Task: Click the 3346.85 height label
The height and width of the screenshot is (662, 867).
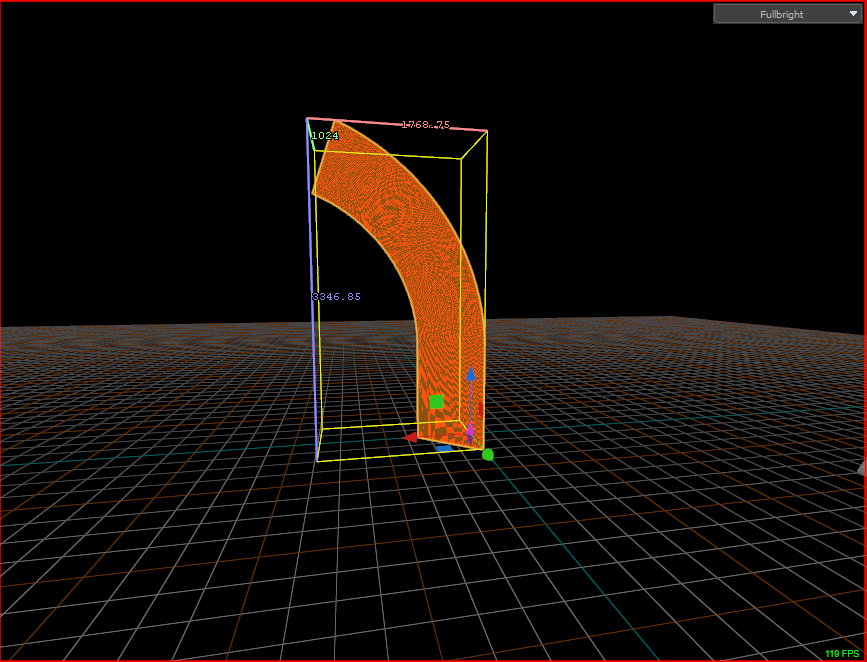Action: click(x=336, y=296)
